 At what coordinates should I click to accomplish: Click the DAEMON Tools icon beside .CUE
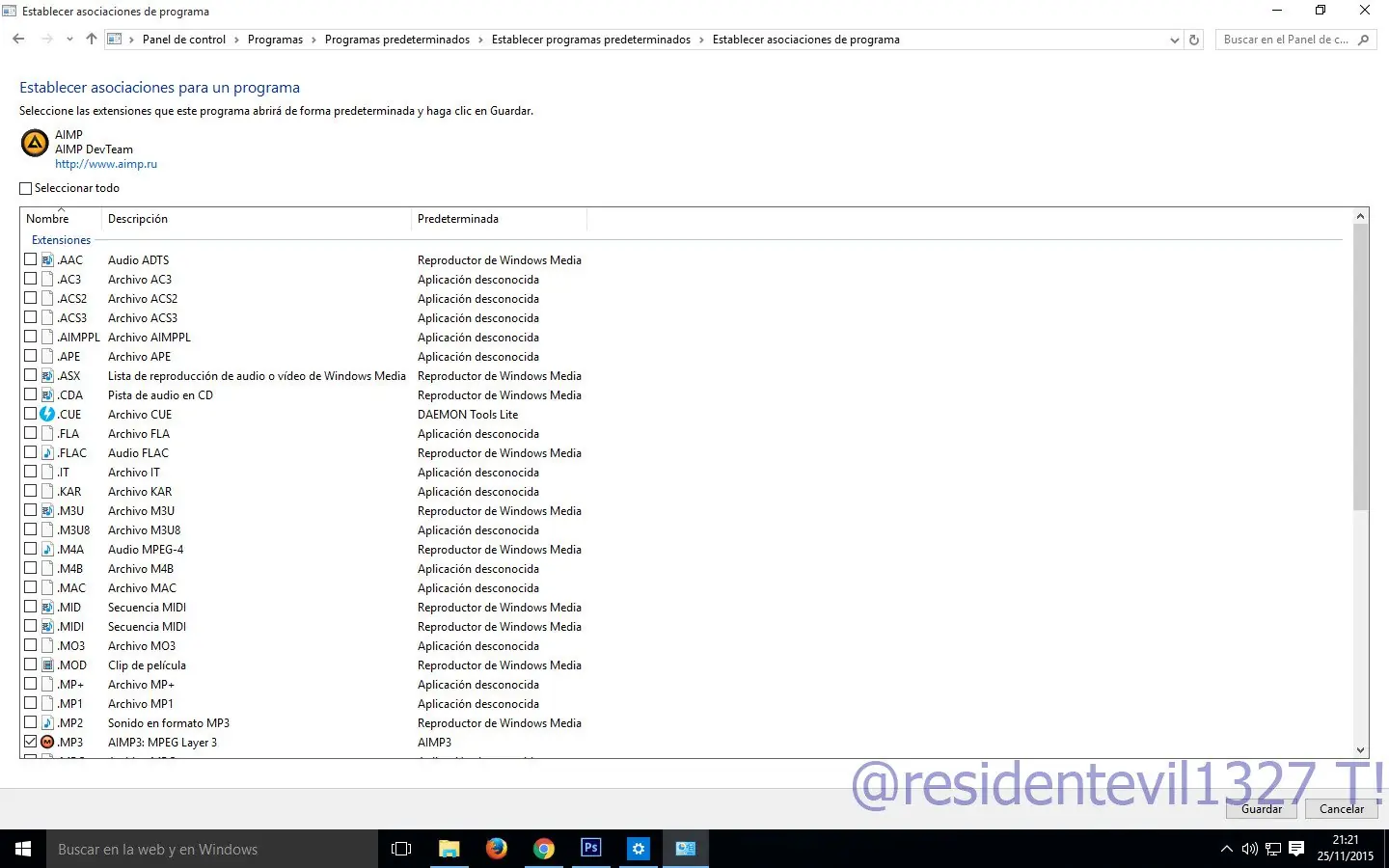47,414
